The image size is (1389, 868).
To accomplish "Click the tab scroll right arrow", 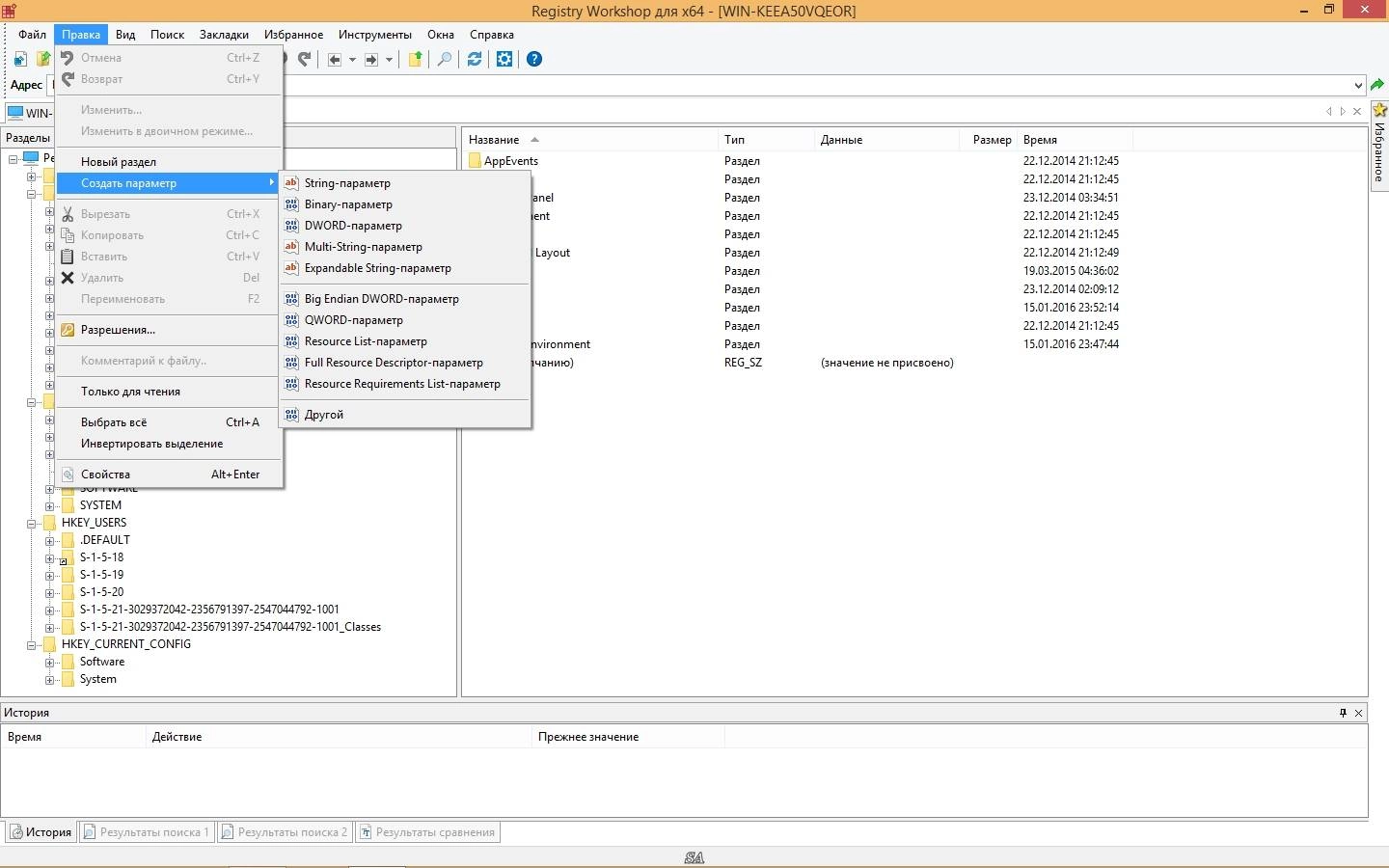I will click(x=1343, y=112).
